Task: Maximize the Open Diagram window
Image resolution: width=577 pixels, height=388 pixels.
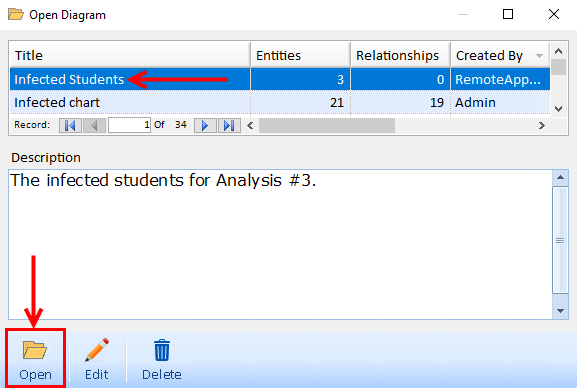Action: pos(508,14)
